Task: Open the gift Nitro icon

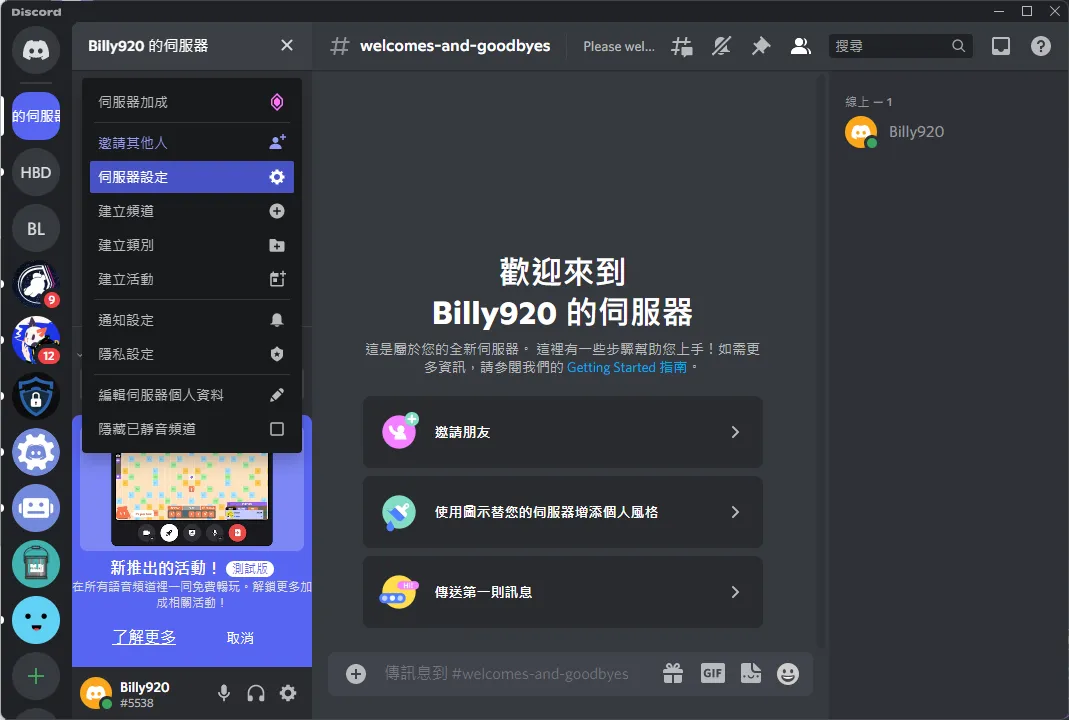Action: tap(673, 674)
